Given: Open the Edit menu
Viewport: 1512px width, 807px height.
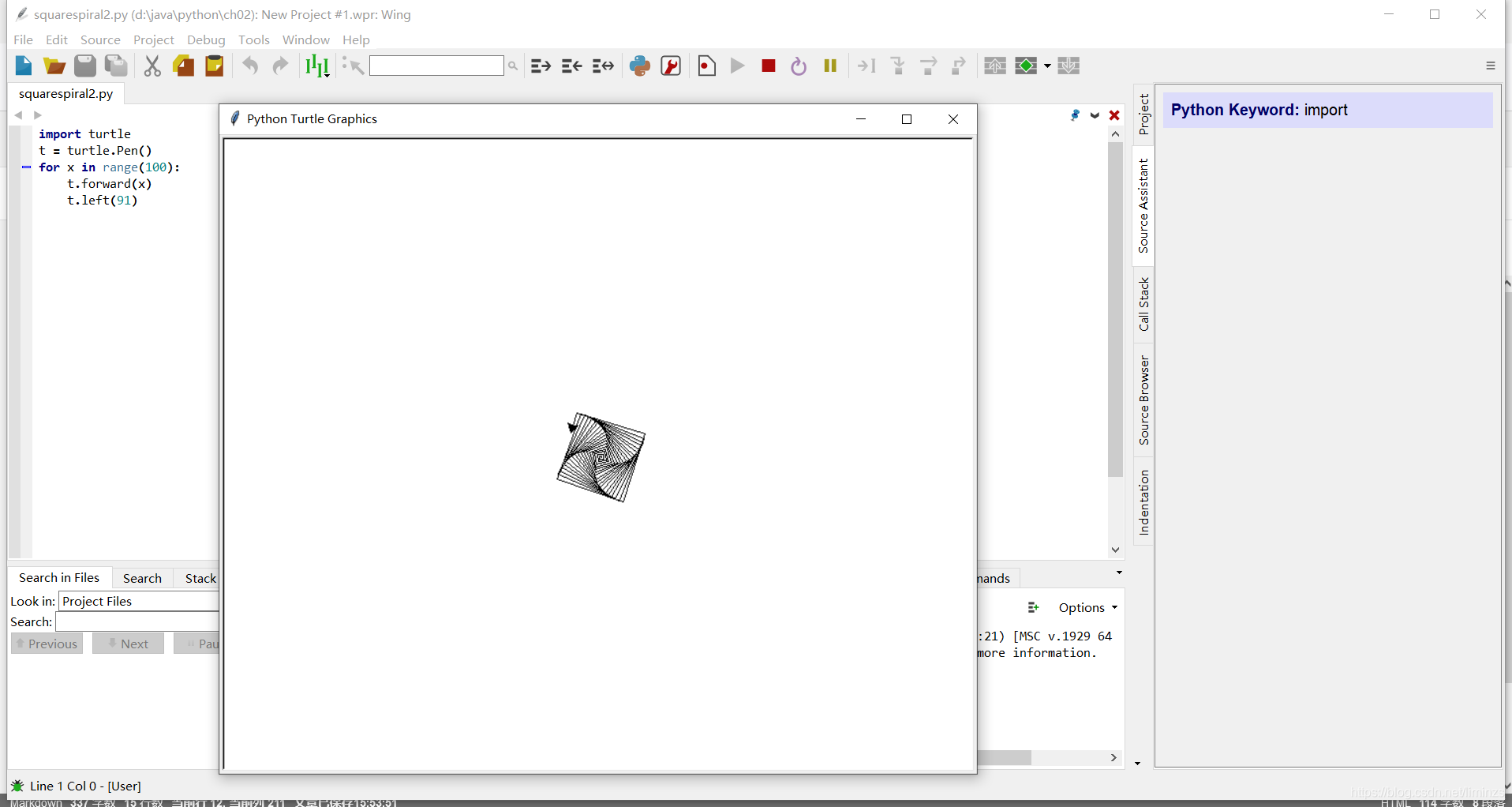Looking at the screenshot, I should (57, 39).
